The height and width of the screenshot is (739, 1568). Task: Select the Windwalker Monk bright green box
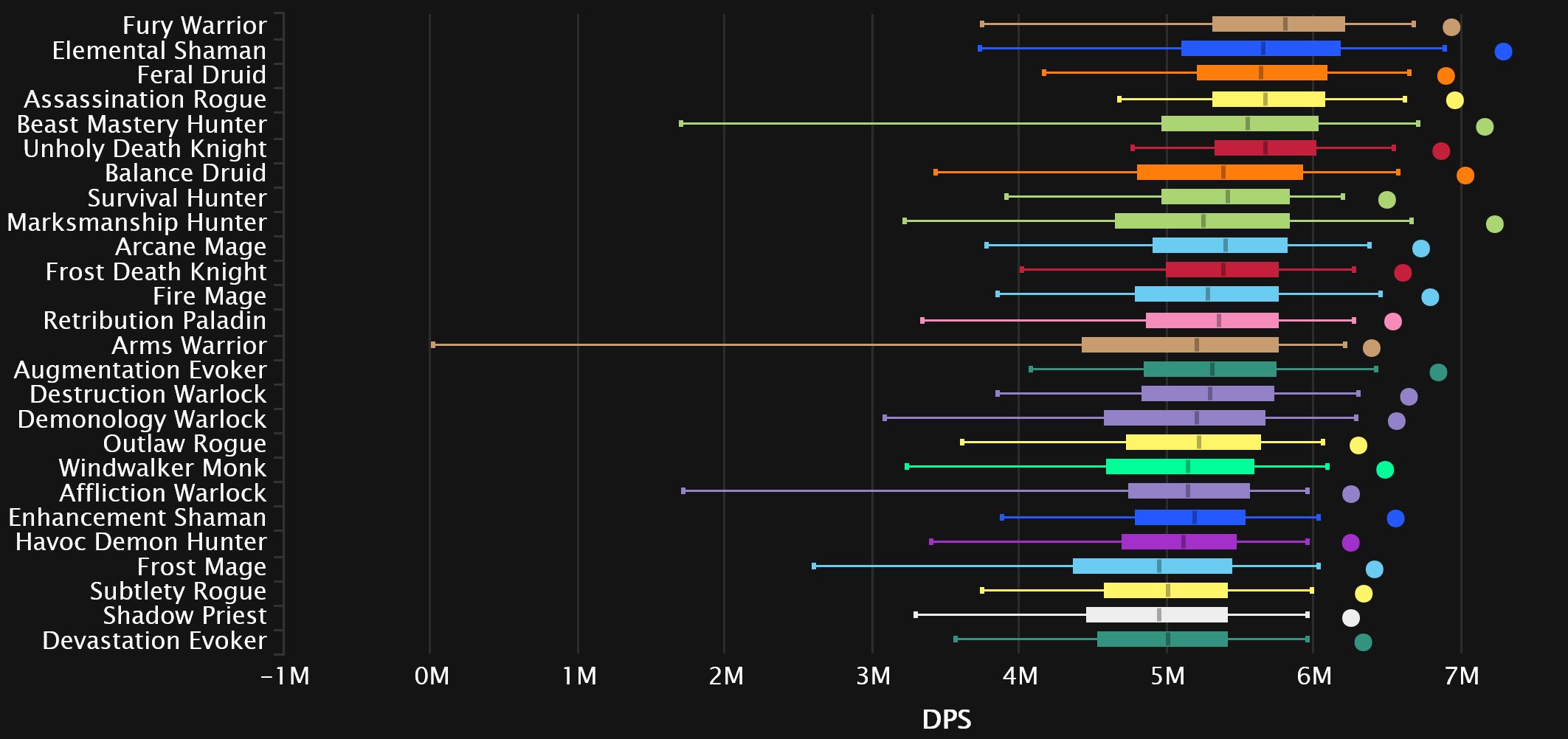(1179, 467)
